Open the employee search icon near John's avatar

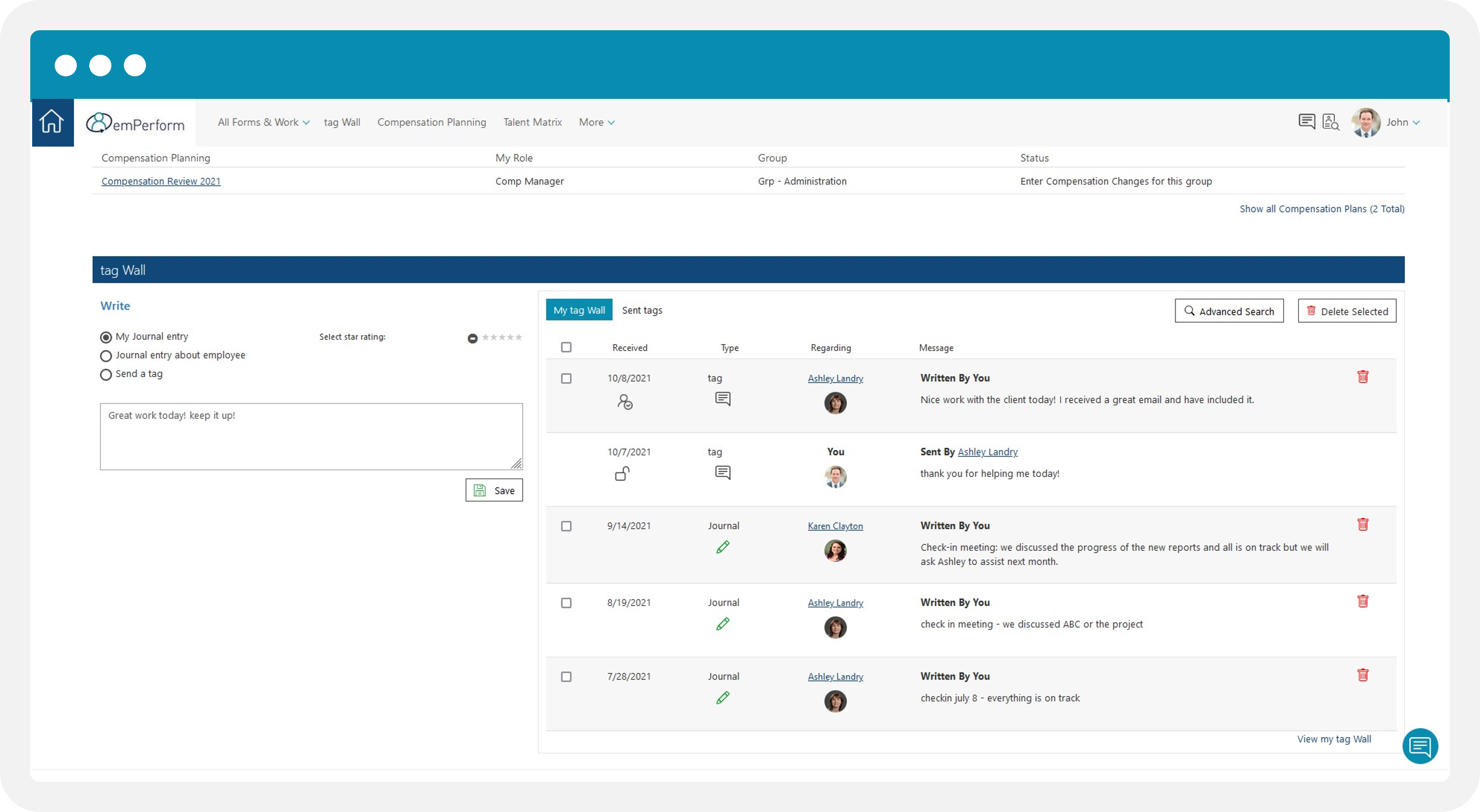(1331, 121)
